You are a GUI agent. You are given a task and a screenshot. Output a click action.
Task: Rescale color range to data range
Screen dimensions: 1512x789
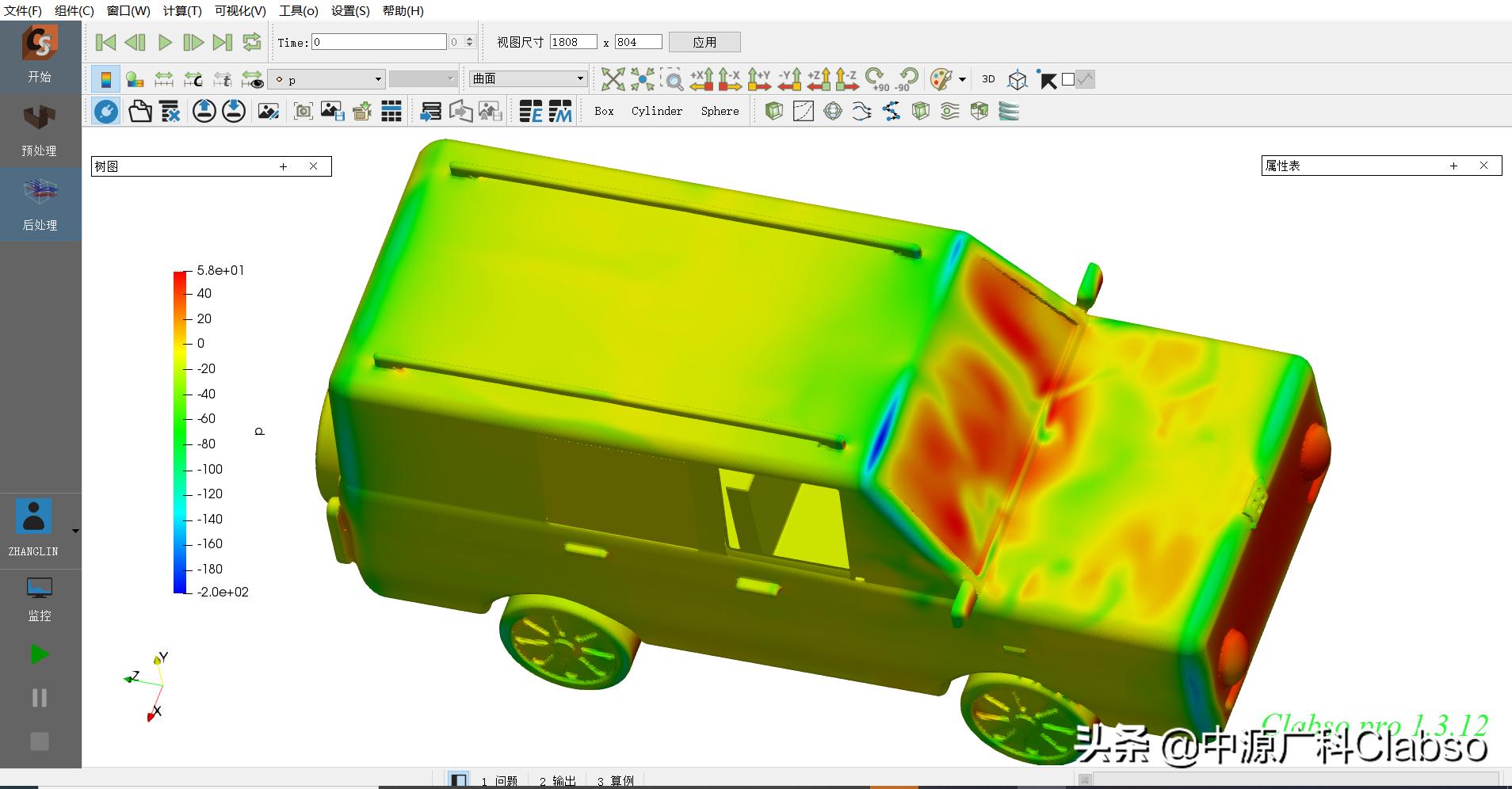[x=164, y=79]
